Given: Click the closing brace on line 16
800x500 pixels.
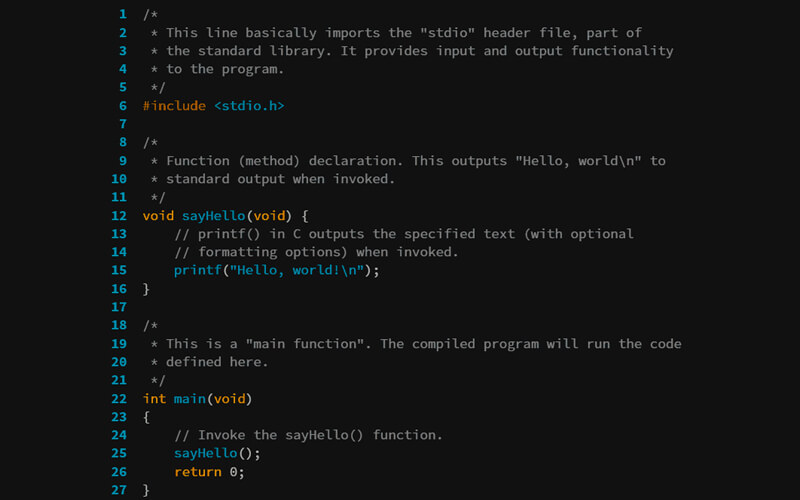Looking at the screenshot, I should click(146, 289).
